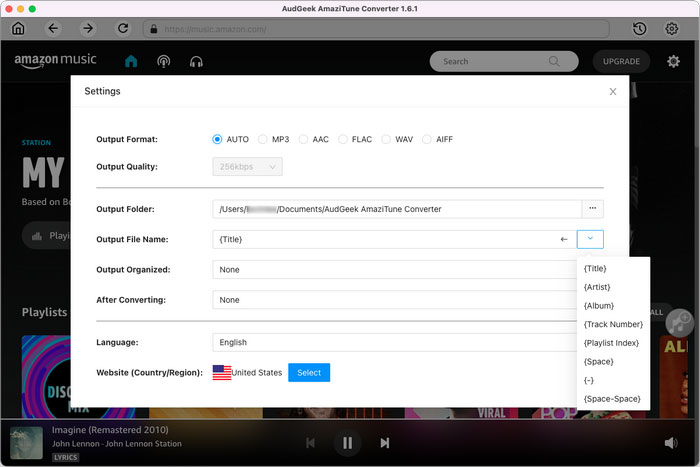Viewport: 700px width, 467px height.
Task: Click the volume speaker icon
Action: click(x=671, y=443)
